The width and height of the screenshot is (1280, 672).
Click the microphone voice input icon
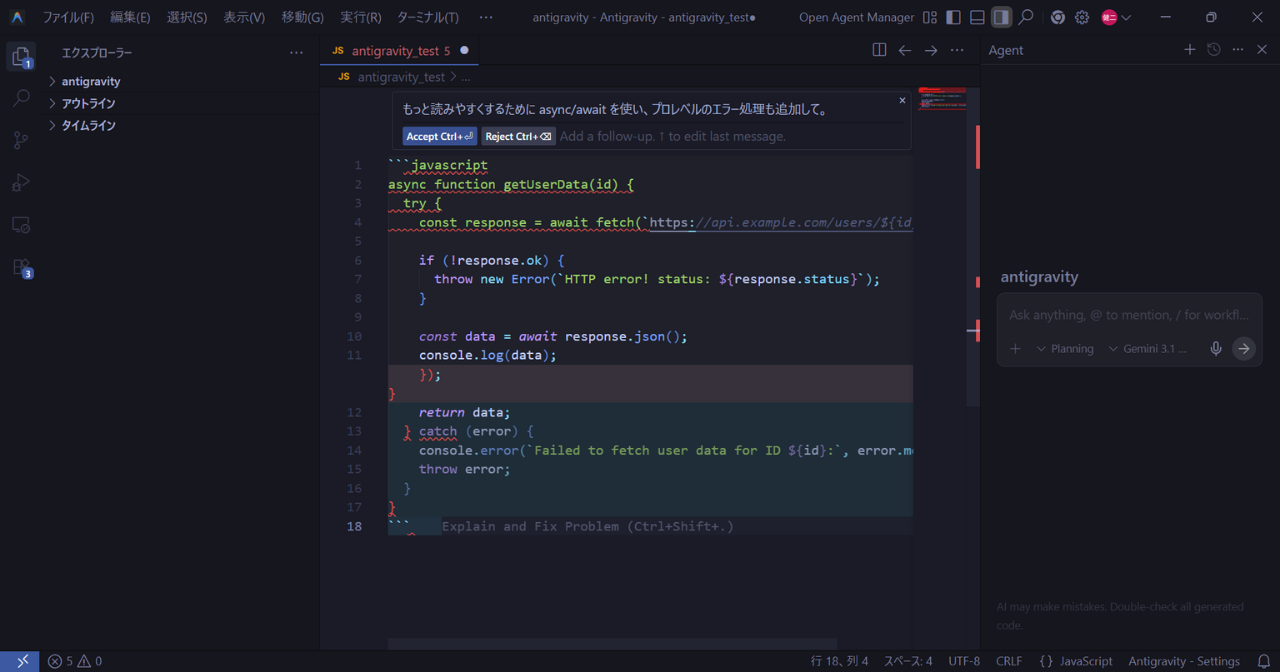(1216, 349)
